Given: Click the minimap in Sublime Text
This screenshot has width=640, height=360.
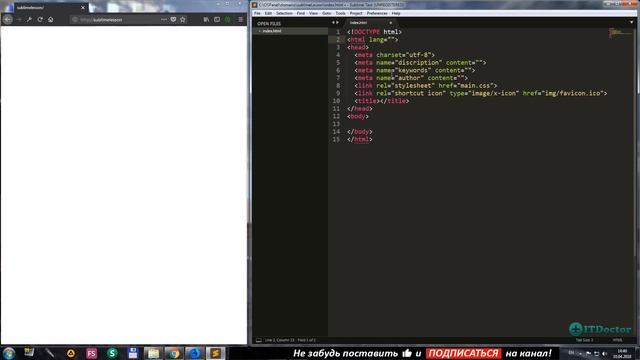Looking at the screenshot, I should [x=620, y=33].
